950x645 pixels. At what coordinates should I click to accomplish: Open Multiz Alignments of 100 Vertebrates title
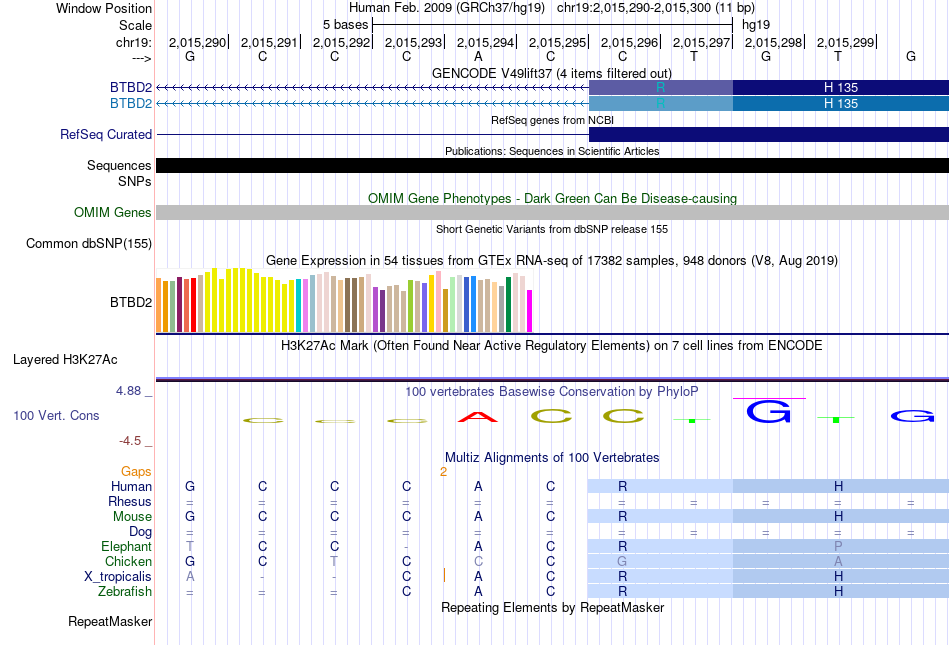point(552,458)
